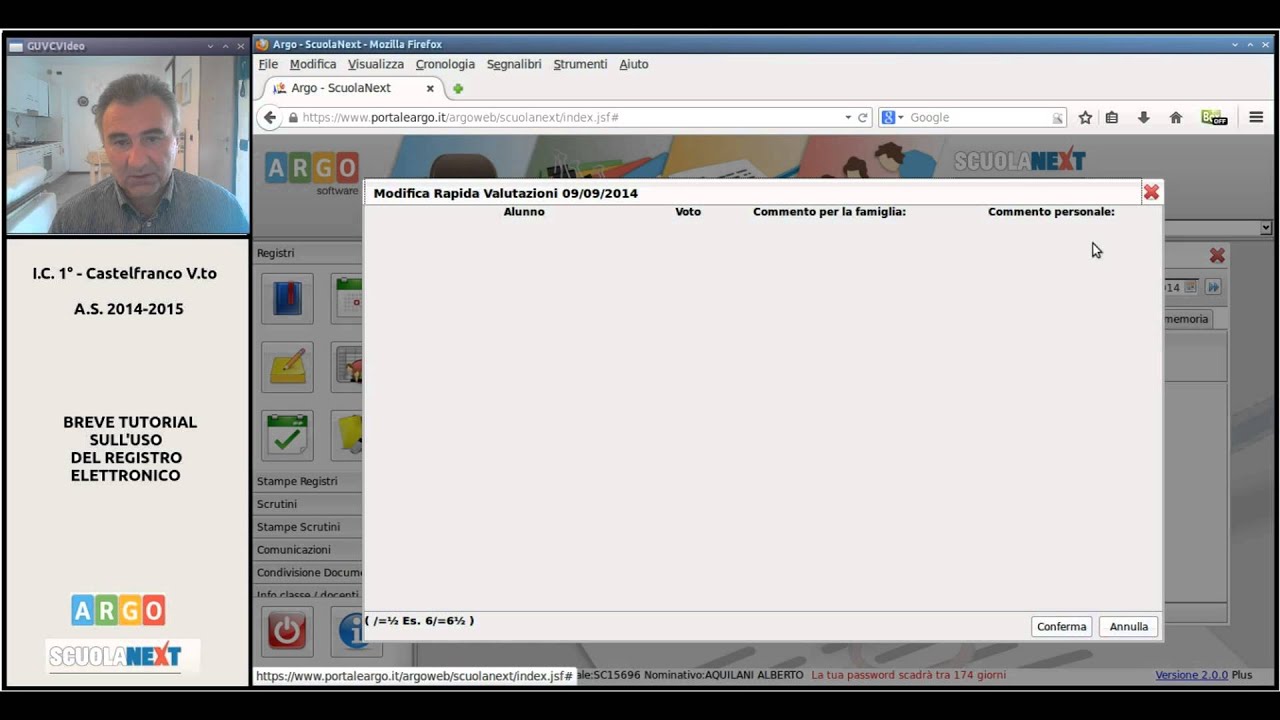
Task: Expand the Stampe Scrutini section
Action: coord(308,527)
